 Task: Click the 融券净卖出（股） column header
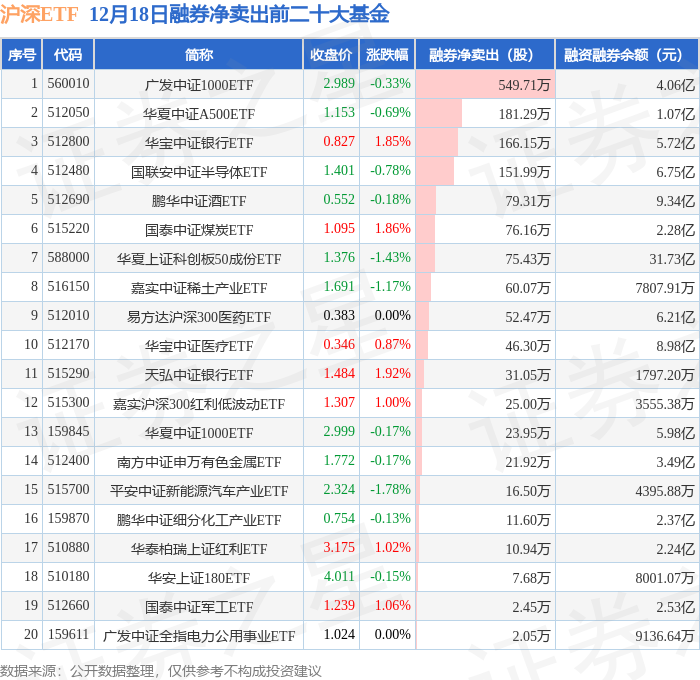tap(485, 55)
